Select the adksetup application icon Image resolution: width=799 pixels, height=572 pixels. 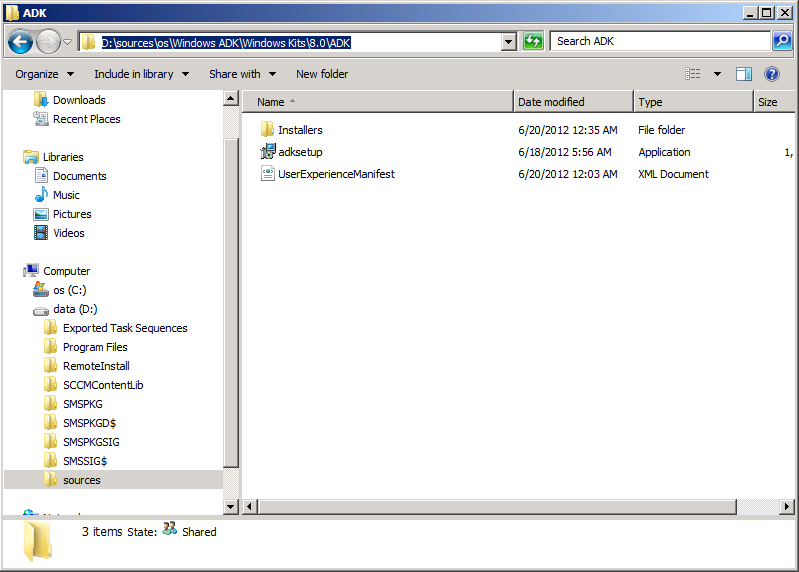pyautogui.click(x=268, y=151)
